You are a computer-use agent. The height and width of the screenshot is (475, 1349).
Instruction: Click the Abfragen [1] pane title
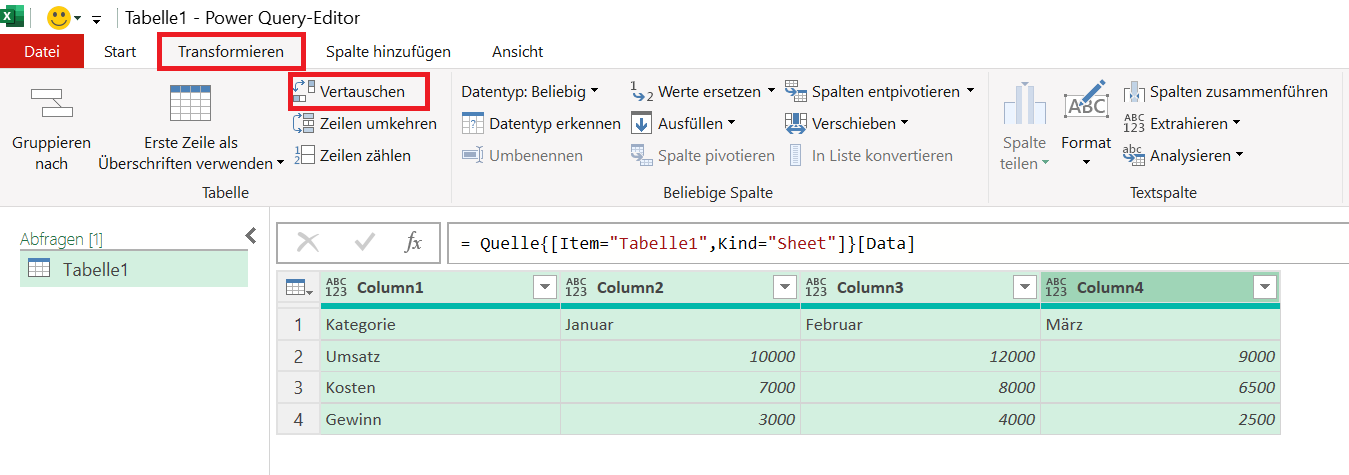[61, 239]
